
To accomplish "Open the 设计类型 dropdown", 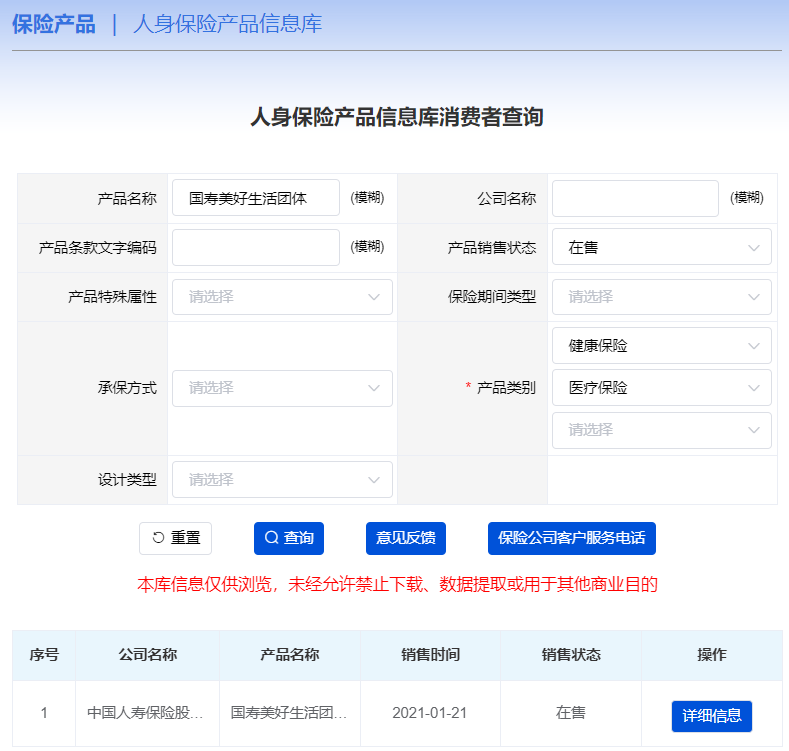I will tap(282, 480).
